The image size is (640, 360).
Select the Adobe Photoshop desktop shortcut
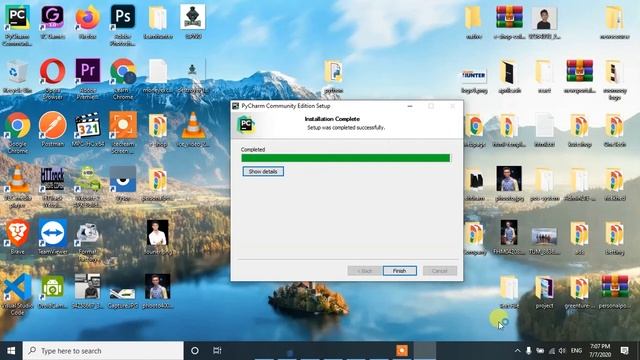click(x=122, y=25)
